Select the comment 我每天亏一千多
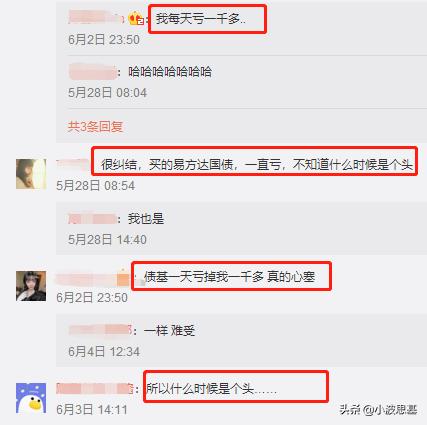Image resolution: width=427 pixels, height=425 pixels. click(201, 19)
